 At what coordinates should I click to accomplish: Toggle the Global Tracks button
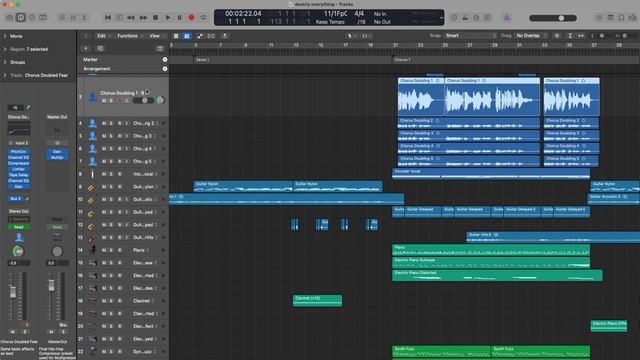[160, 49]
